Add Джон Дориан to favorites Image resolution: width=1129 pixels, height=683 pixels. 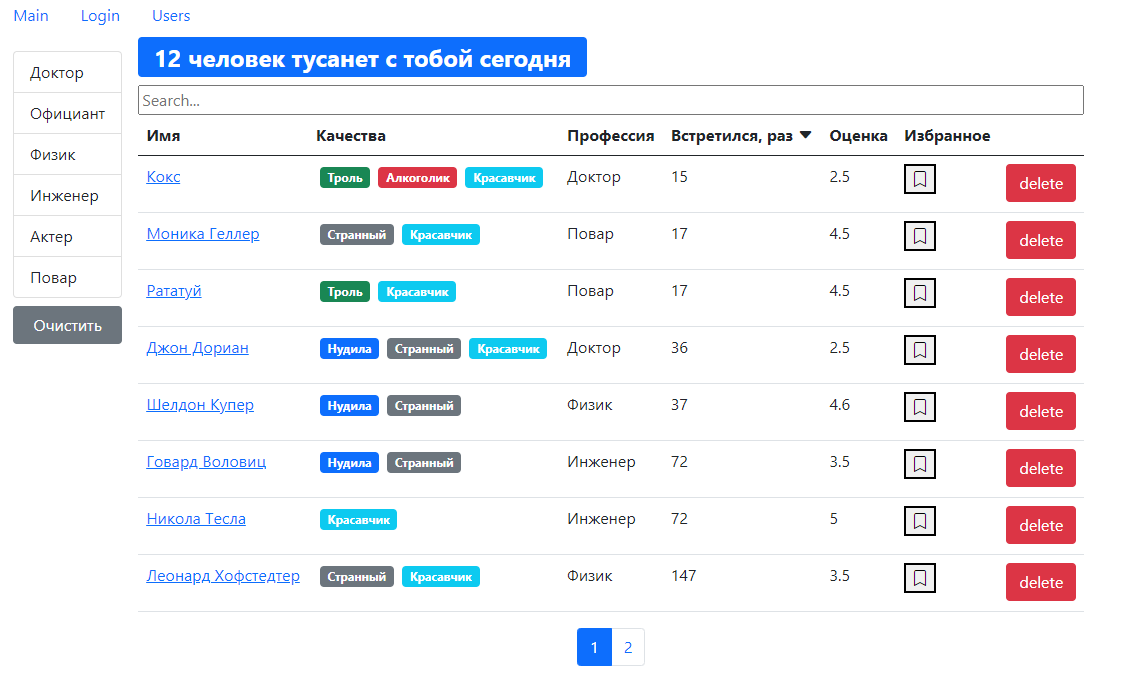tap(919, 350)
